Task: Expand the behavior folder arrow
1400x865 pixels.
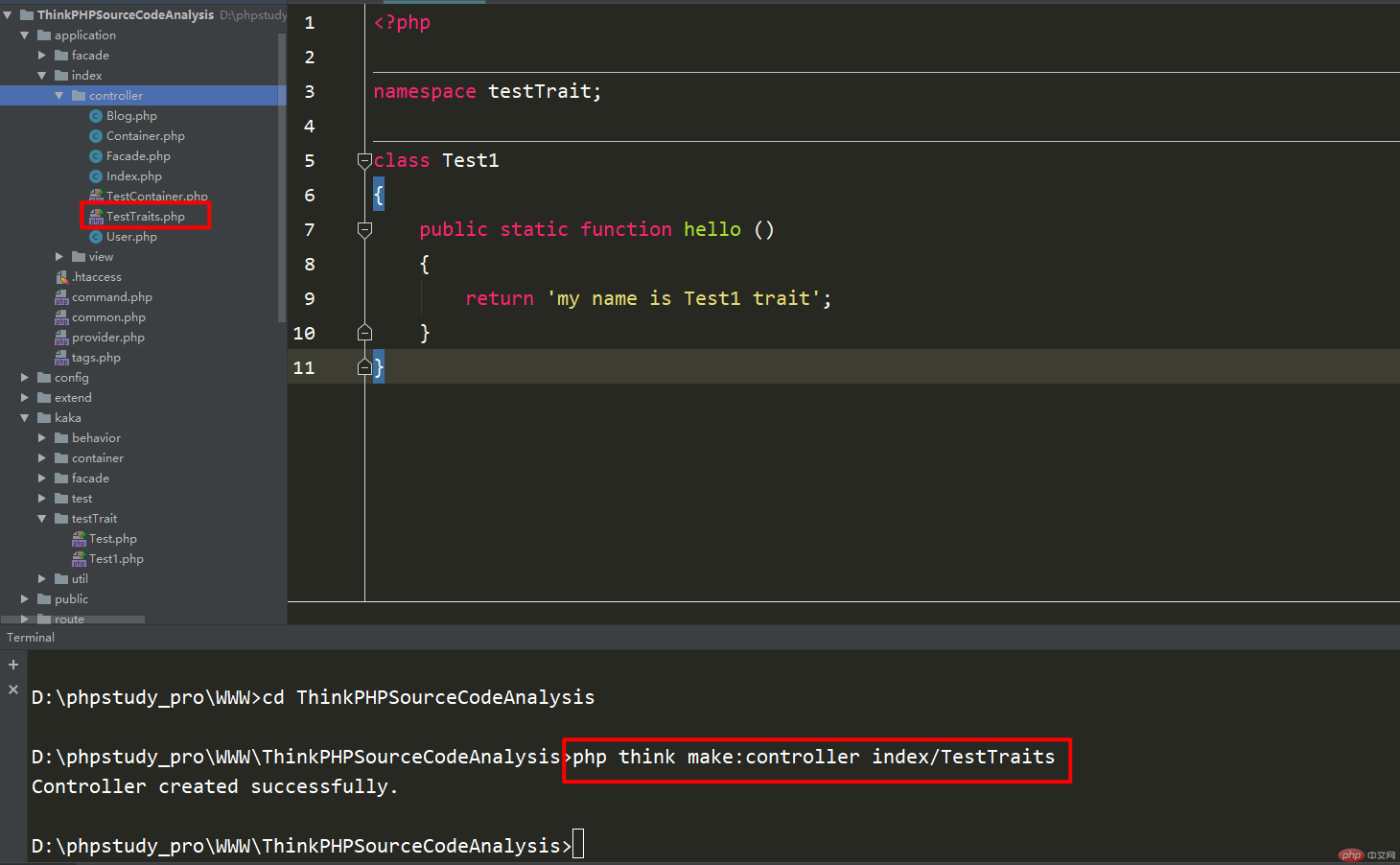Action: click(42, 438)
